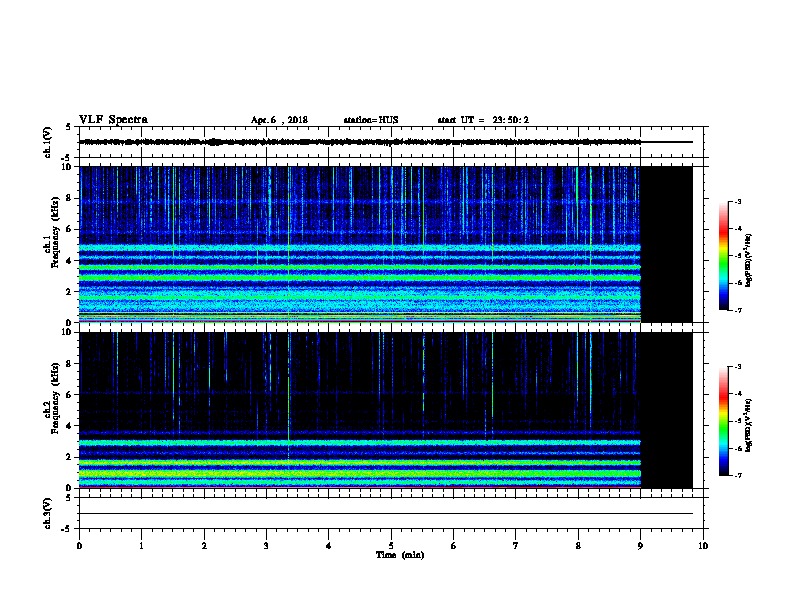792x612 pixels.
Task: Click tick label 0 on time axis
Action: (x=79, y=546)
